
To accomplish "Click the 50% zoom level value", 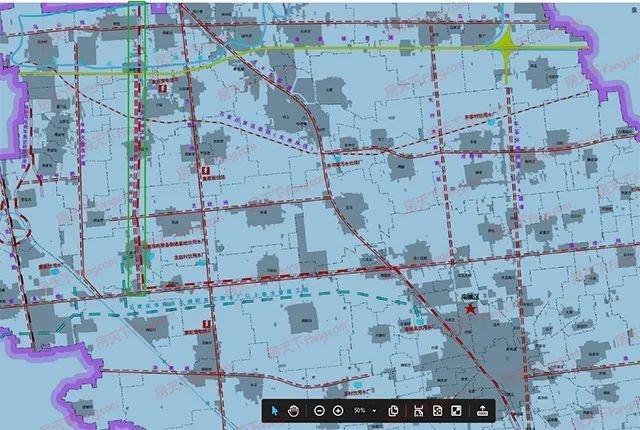I will 359,411.
